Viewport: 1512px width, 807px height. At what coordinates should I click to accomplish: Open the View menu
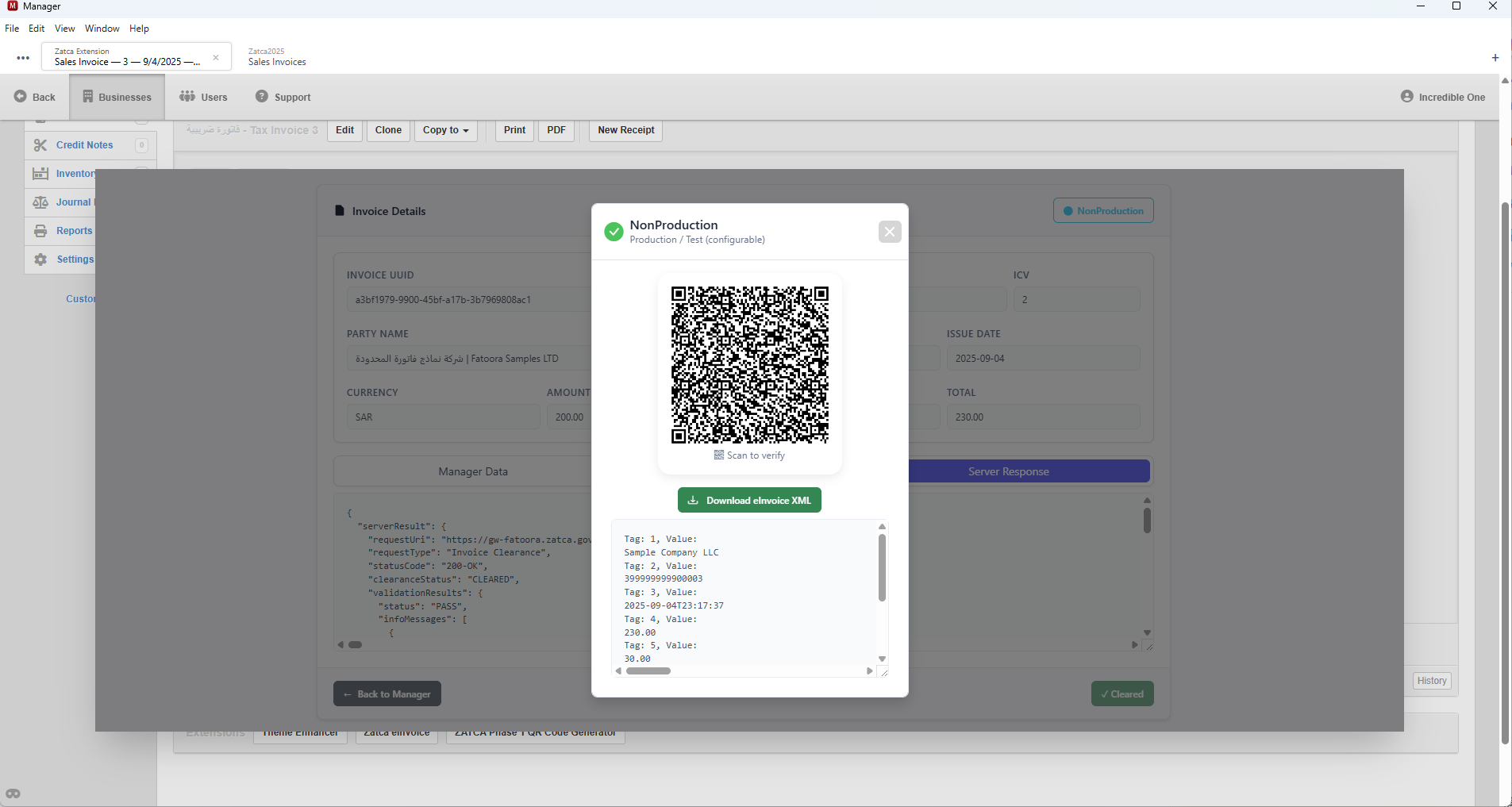64,29
